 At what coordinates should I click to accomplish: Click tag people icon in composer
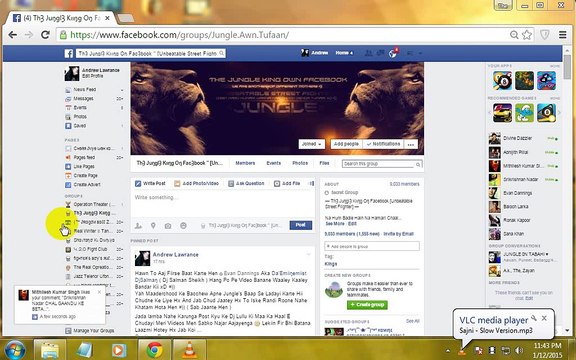[138, 226]
